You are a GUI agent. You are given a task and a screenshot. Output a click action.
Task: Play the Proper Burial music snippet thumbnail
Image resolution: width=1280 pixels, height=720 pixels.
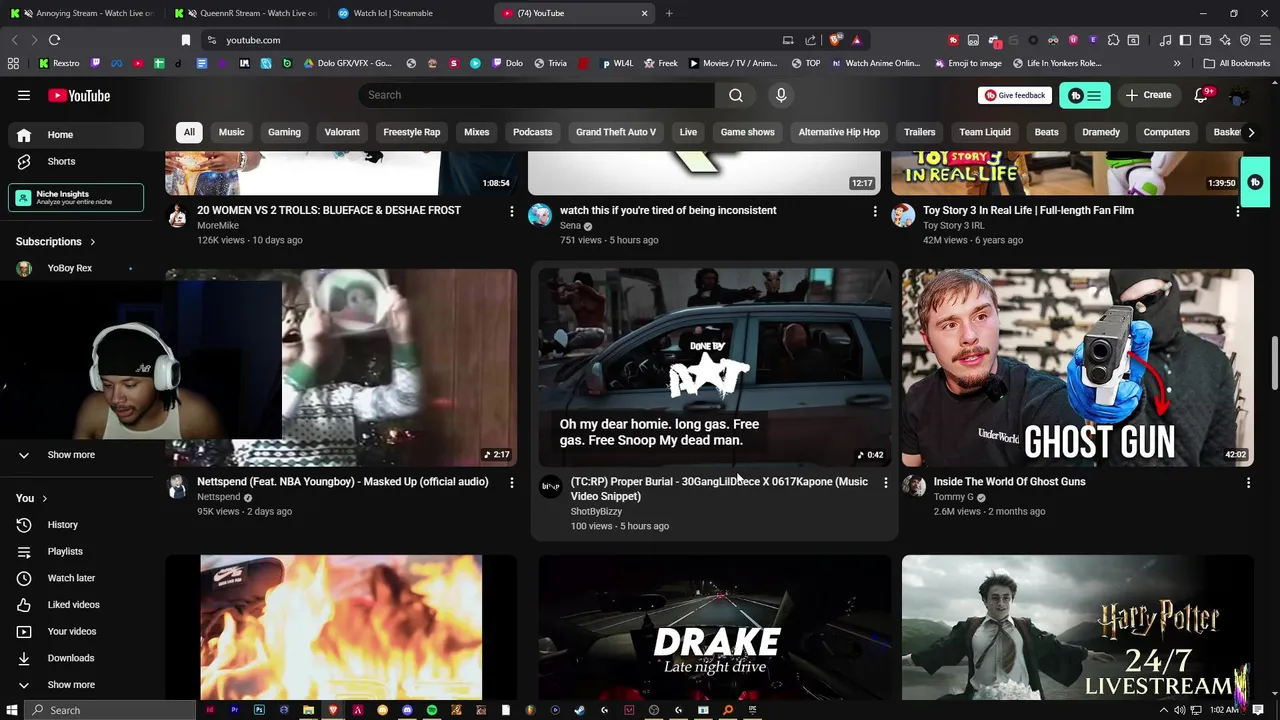click(714, 367)
